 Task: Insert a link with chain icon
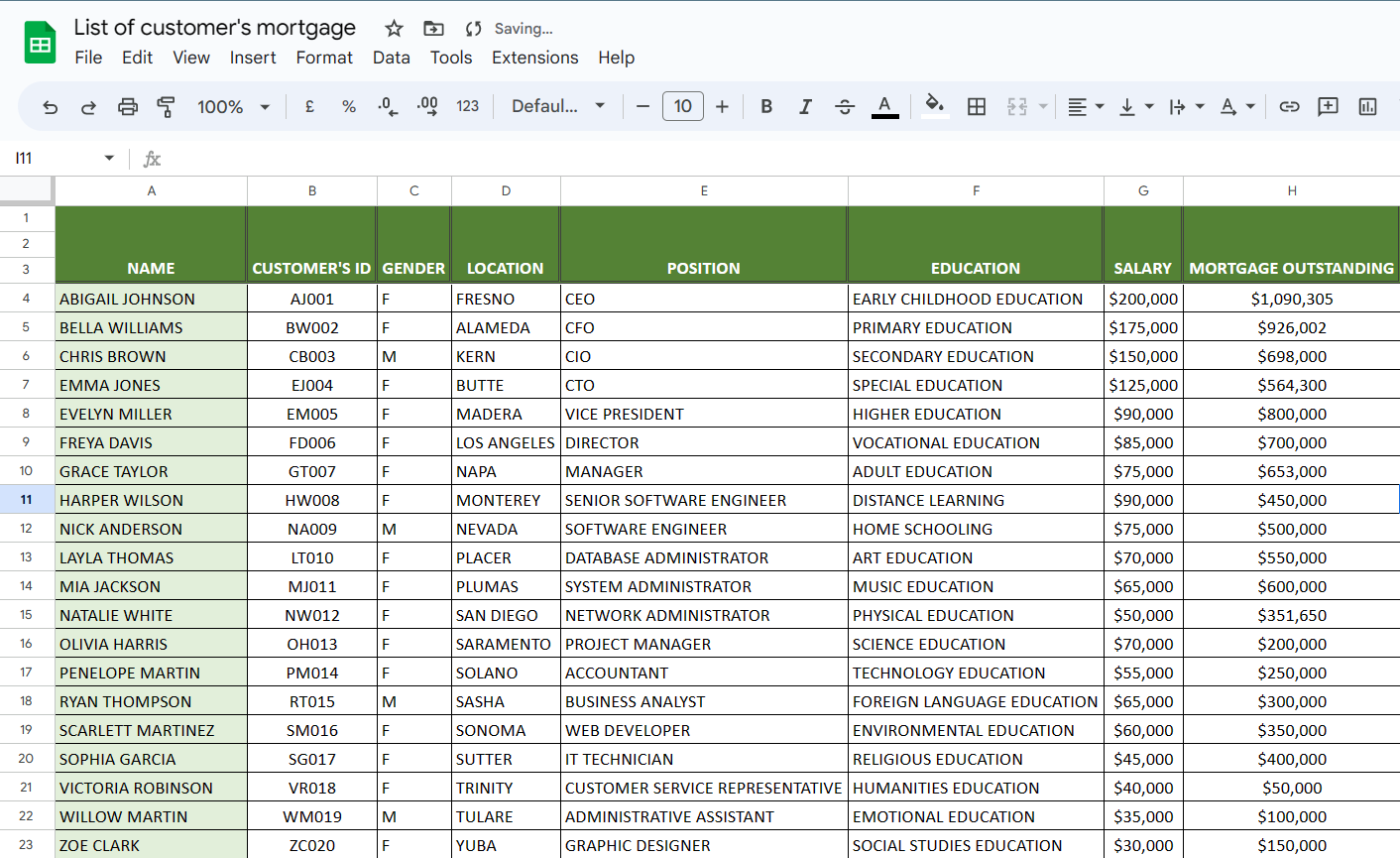(x=1289, y=107)
